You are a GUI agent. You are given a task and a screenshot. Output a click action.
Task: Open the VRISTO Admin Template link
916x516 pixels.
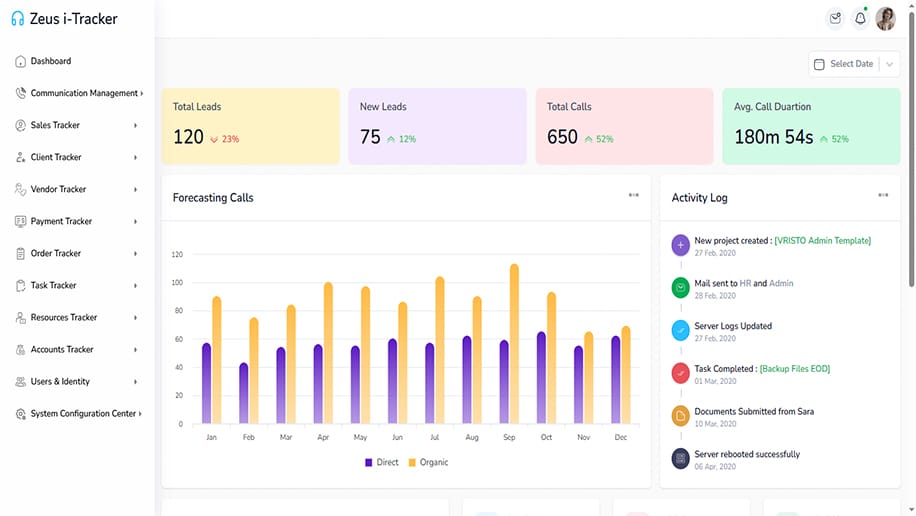(x=822, y=241)
